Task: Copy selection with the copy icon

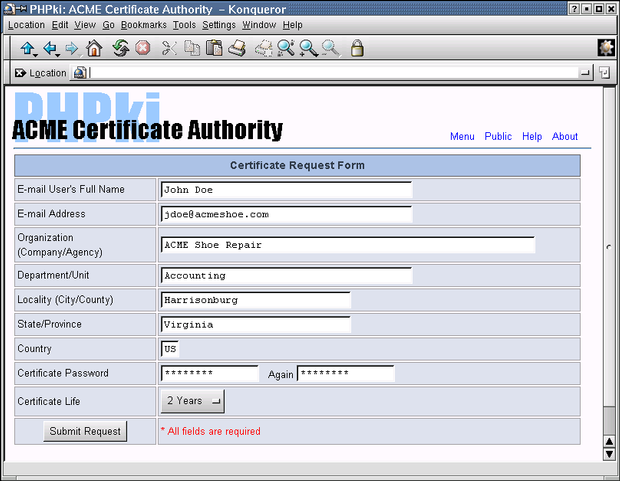Action: 192,48
